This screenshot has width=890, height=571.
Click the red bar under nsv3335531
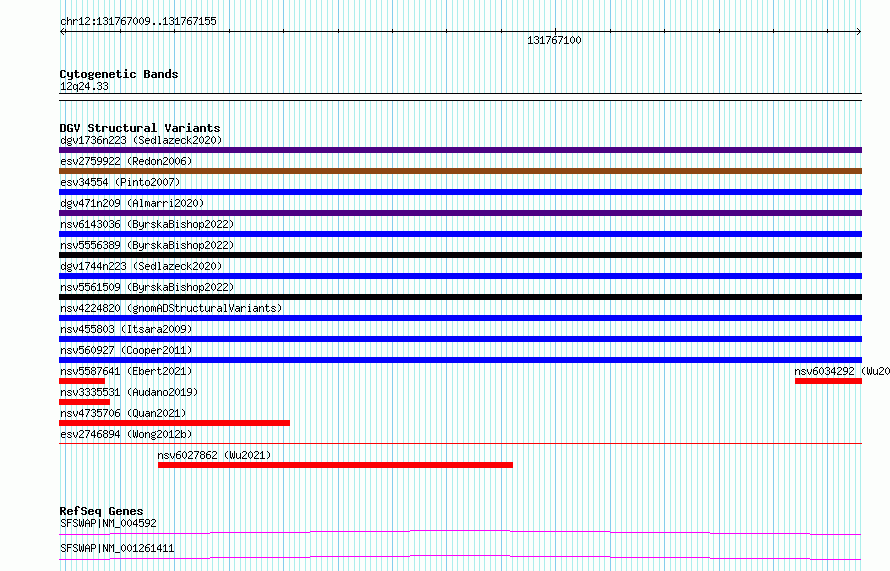point(85,402)
